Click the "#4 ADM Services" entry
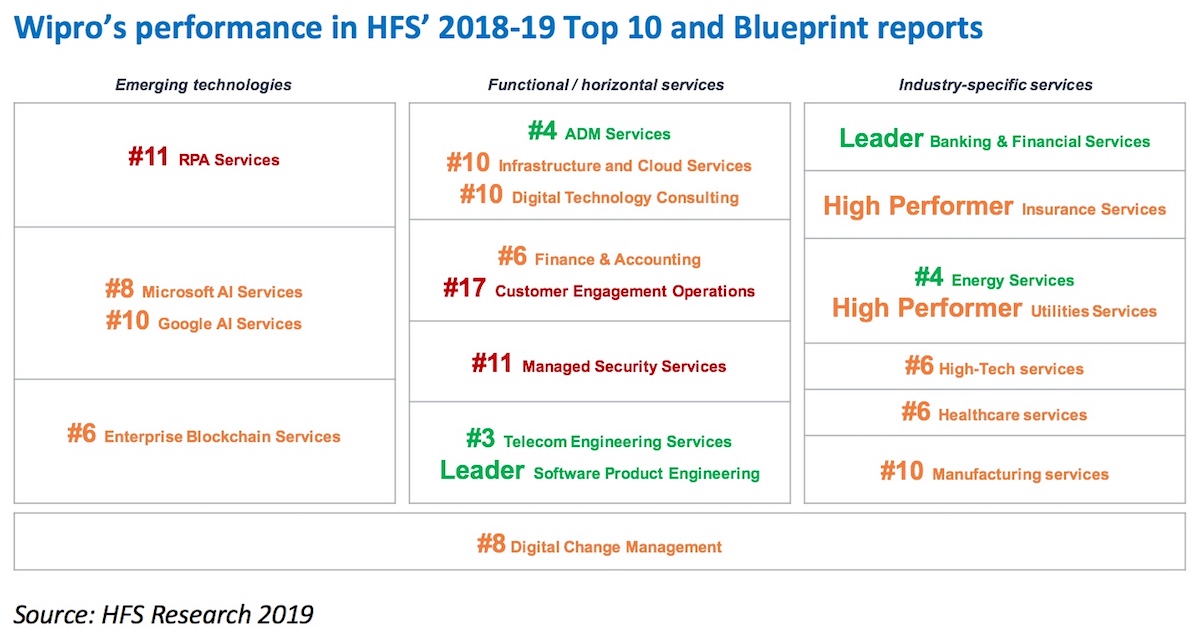 coord(599,132)
